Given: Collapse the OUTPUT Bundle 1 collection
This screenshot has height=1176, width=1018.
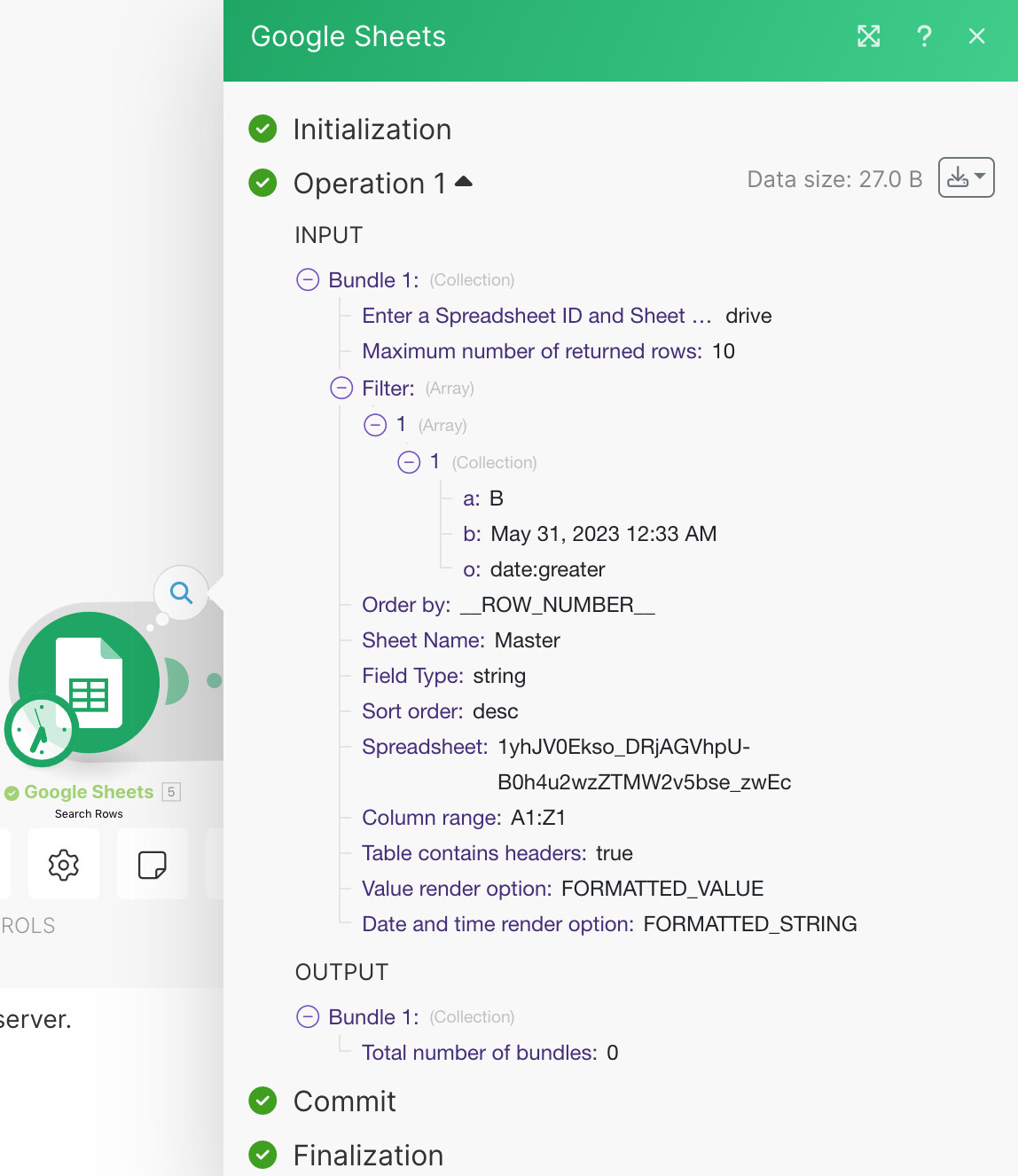Looking at the screenshot, I should click(308, 1017).
